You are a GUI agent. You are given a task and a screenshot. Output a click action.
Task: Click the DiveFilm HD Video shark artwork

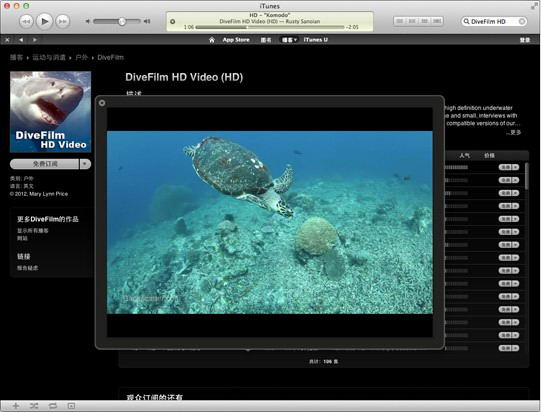[x=50, y=112]
